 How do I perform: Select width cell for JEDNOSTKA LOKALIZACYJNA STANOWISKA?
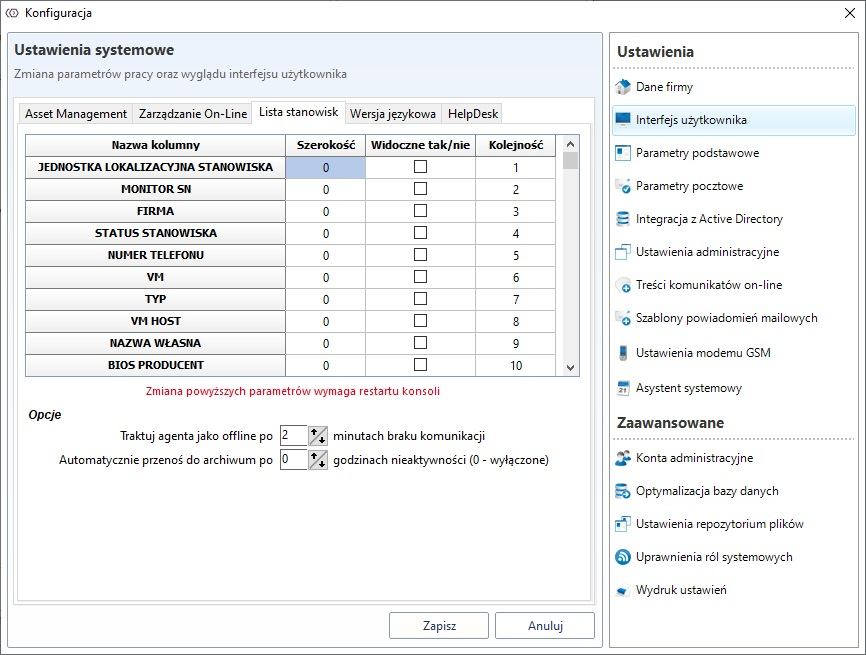click(326, 168)
